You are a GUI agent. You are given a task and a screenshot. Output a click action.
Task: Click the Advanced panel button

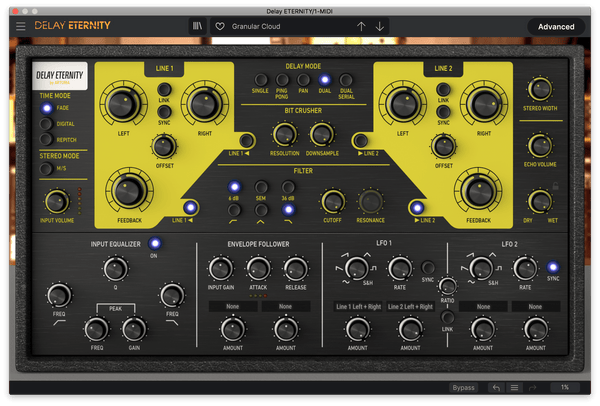pyautogui.click(x=556, y=27)
